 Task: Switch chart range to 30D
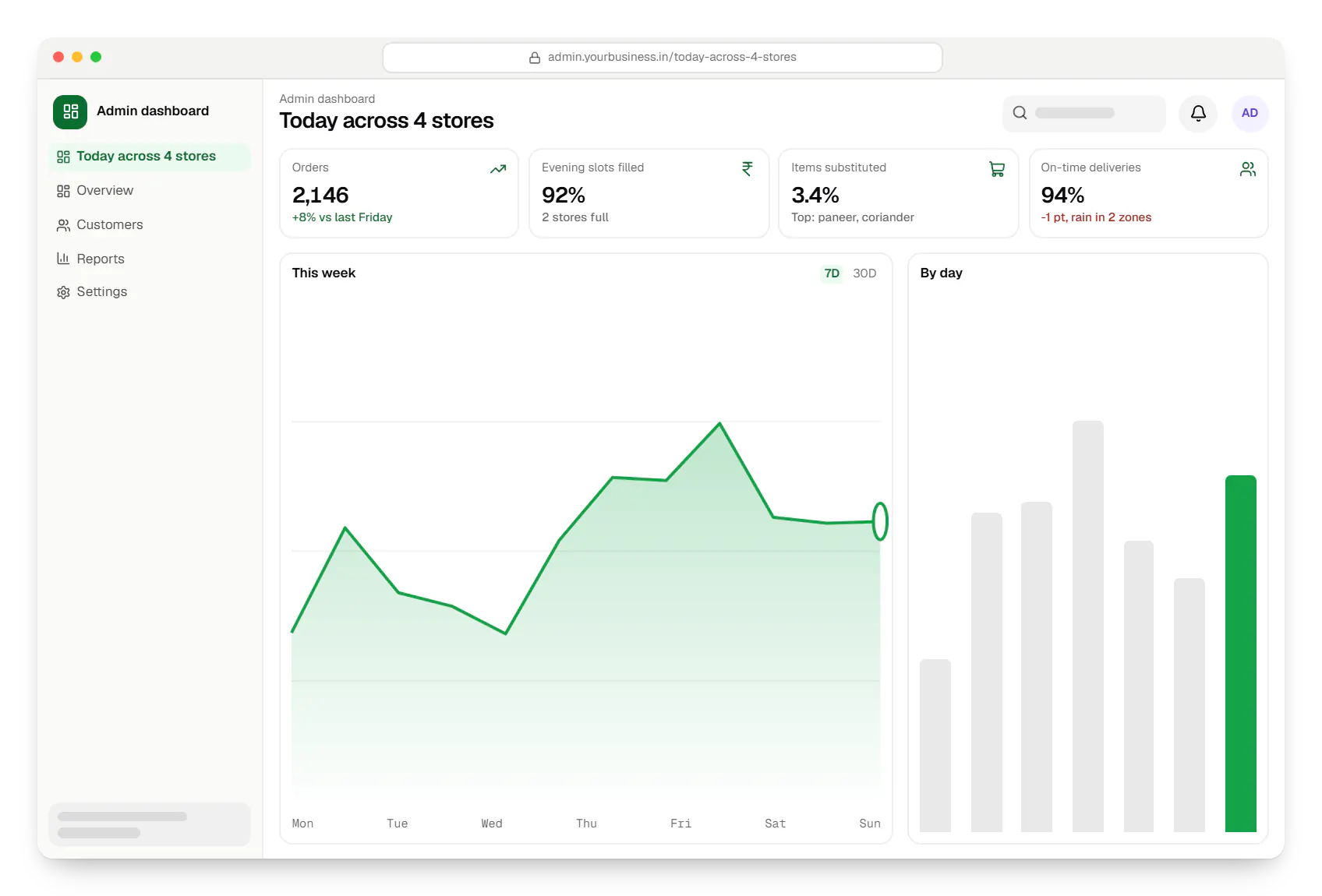click(864, 273)
